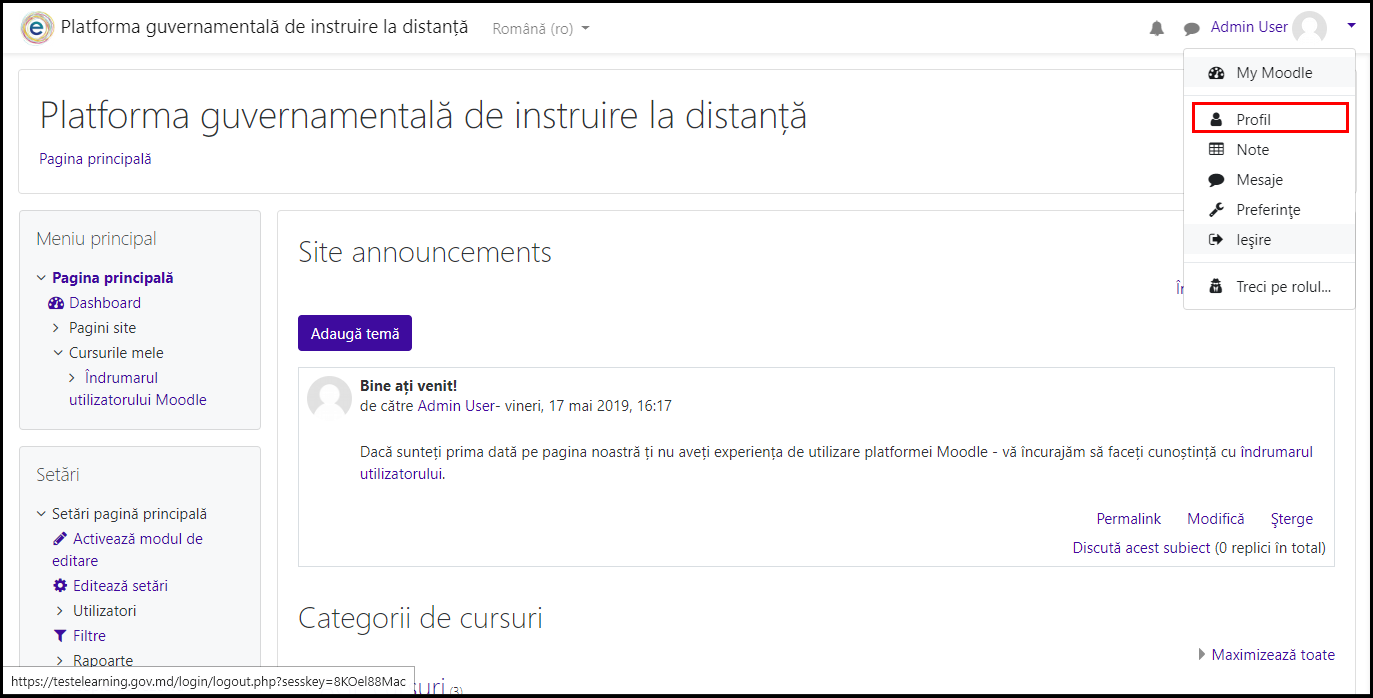Click the site logo icon in header
This screenshot has width=1373, height=698.
pos(37,28)
